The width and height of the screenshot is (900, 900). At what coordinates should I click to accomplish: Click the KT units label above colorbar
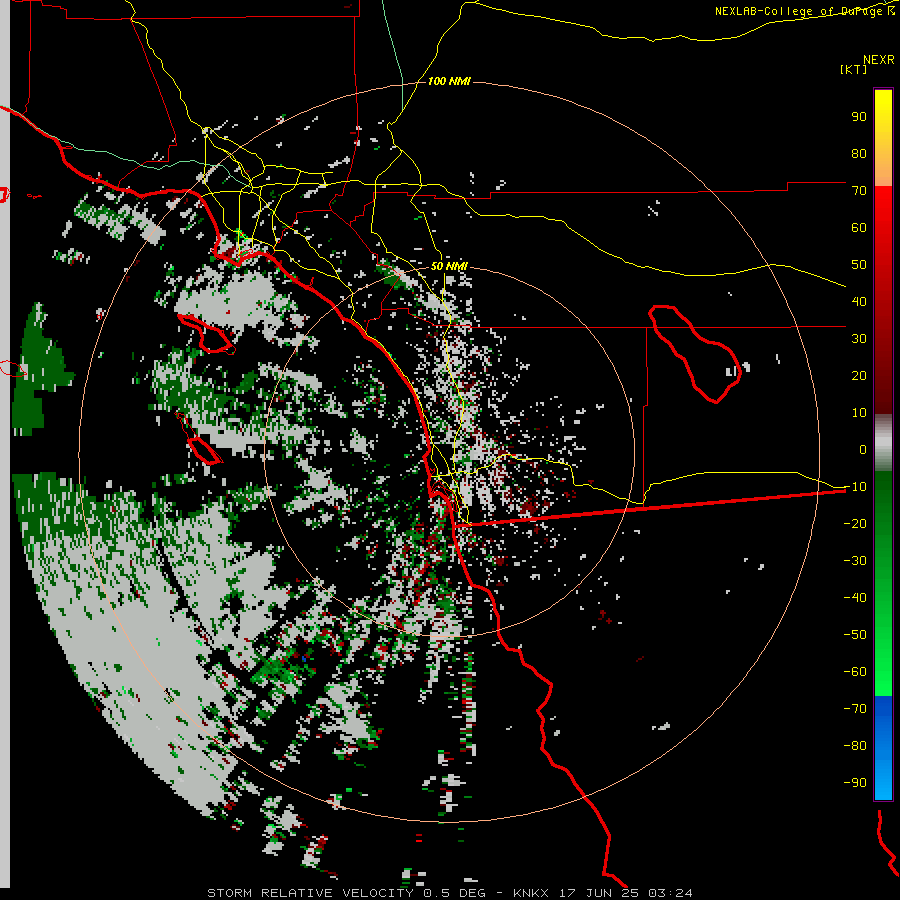pos(854,69)
